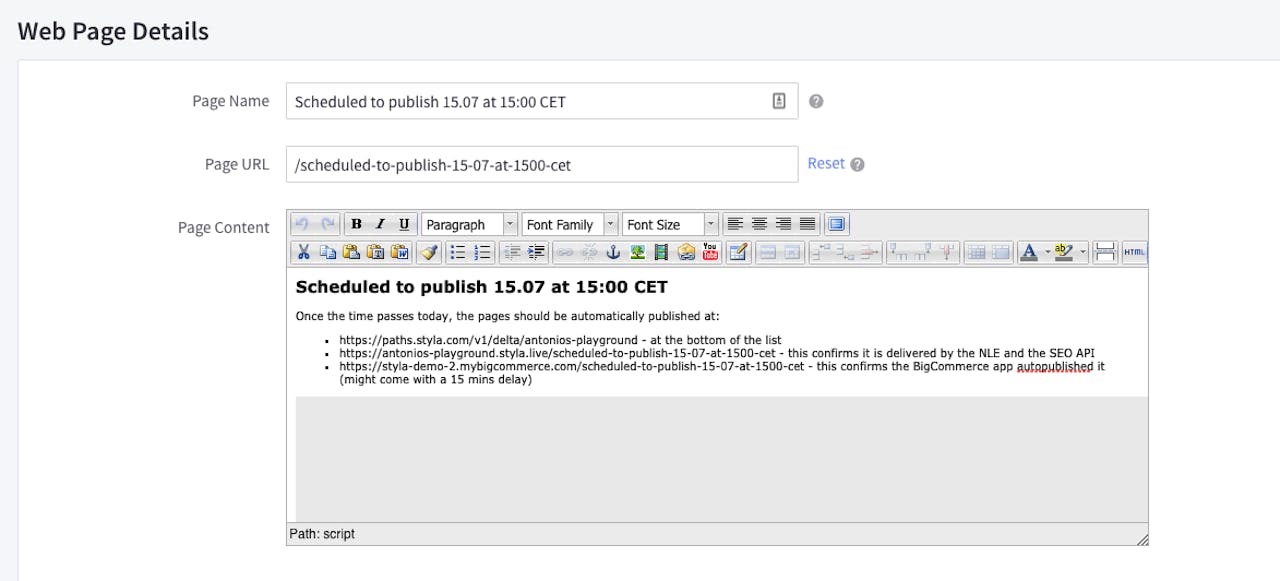This screenshot has height=581, width=1280.
Task: Insert a YouTube video via the YouTube icon
Action: [x=710, y=253]
